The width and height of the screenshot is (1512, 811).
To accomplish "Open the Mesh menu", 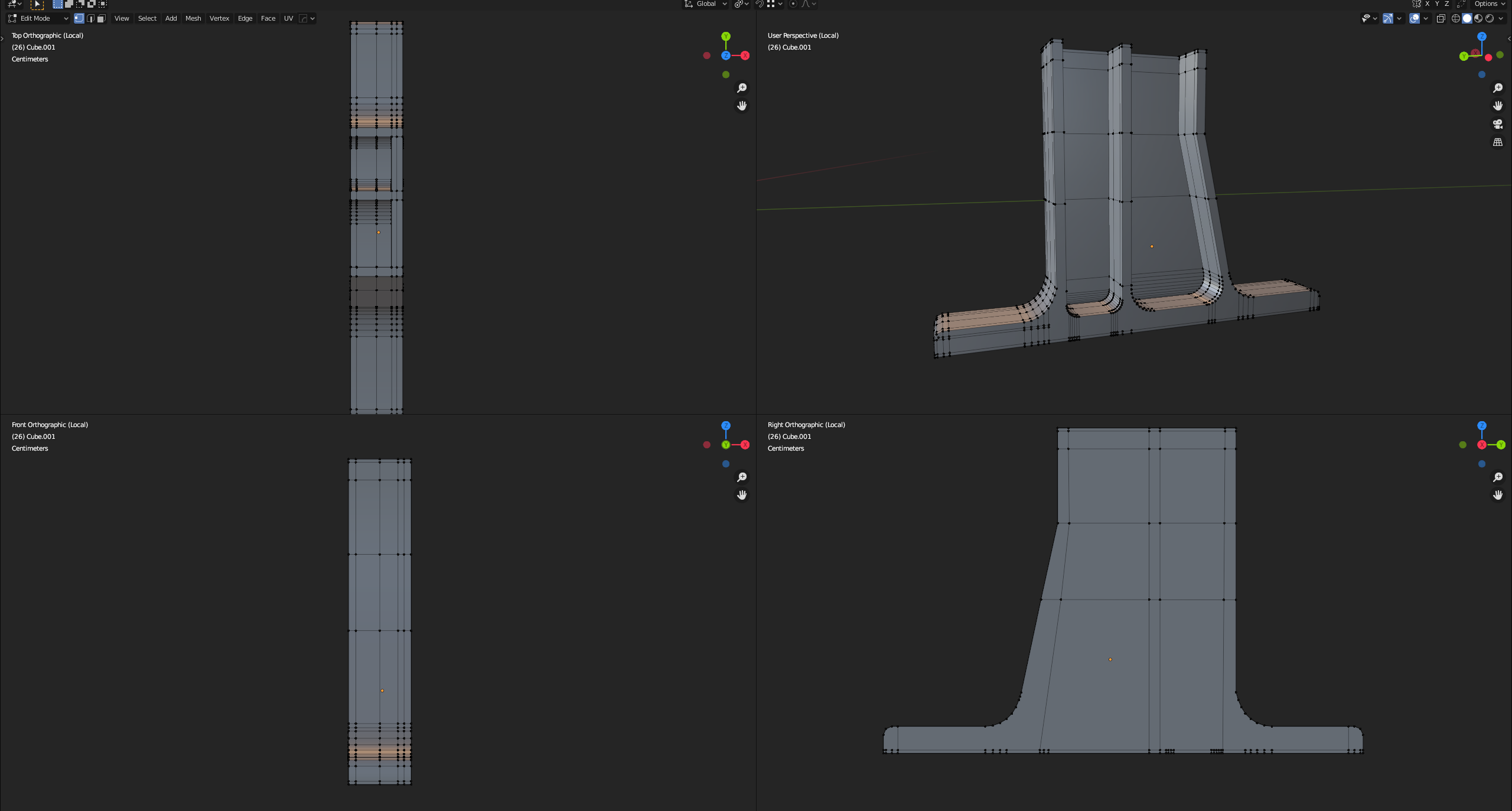I will click(x=193, y=18).
